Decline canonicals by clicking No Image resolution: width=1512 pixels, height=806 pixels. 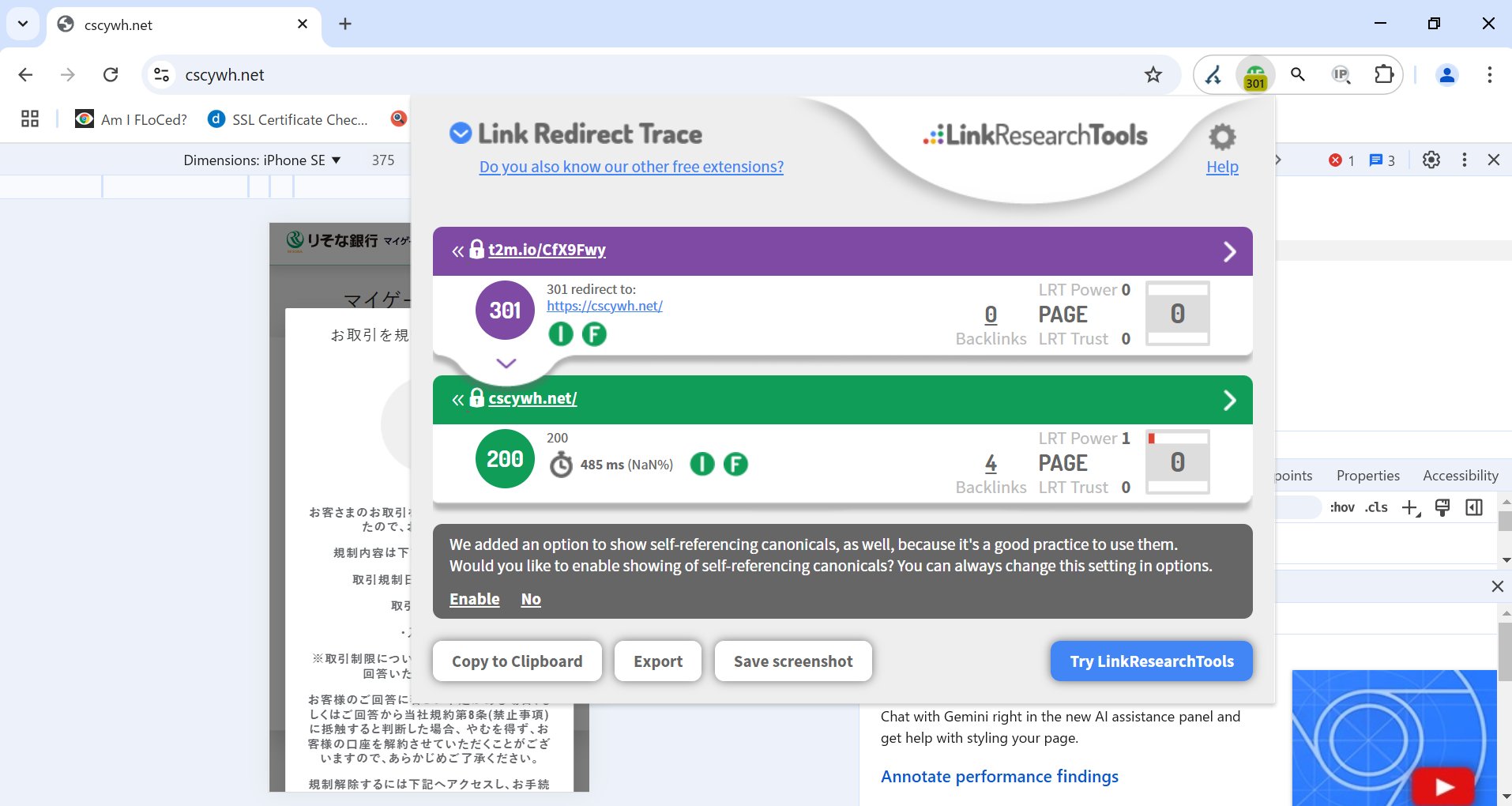pos(531,599)
